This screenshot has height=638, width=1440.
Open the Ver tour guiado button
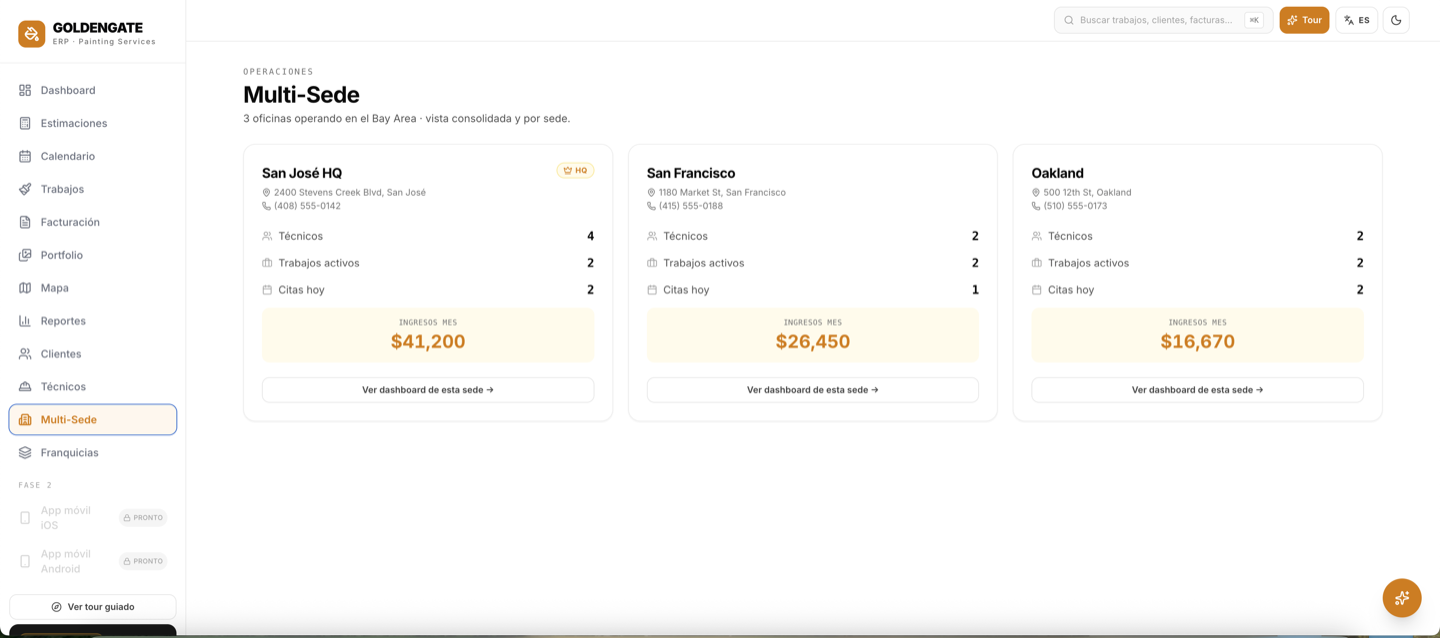93,607
